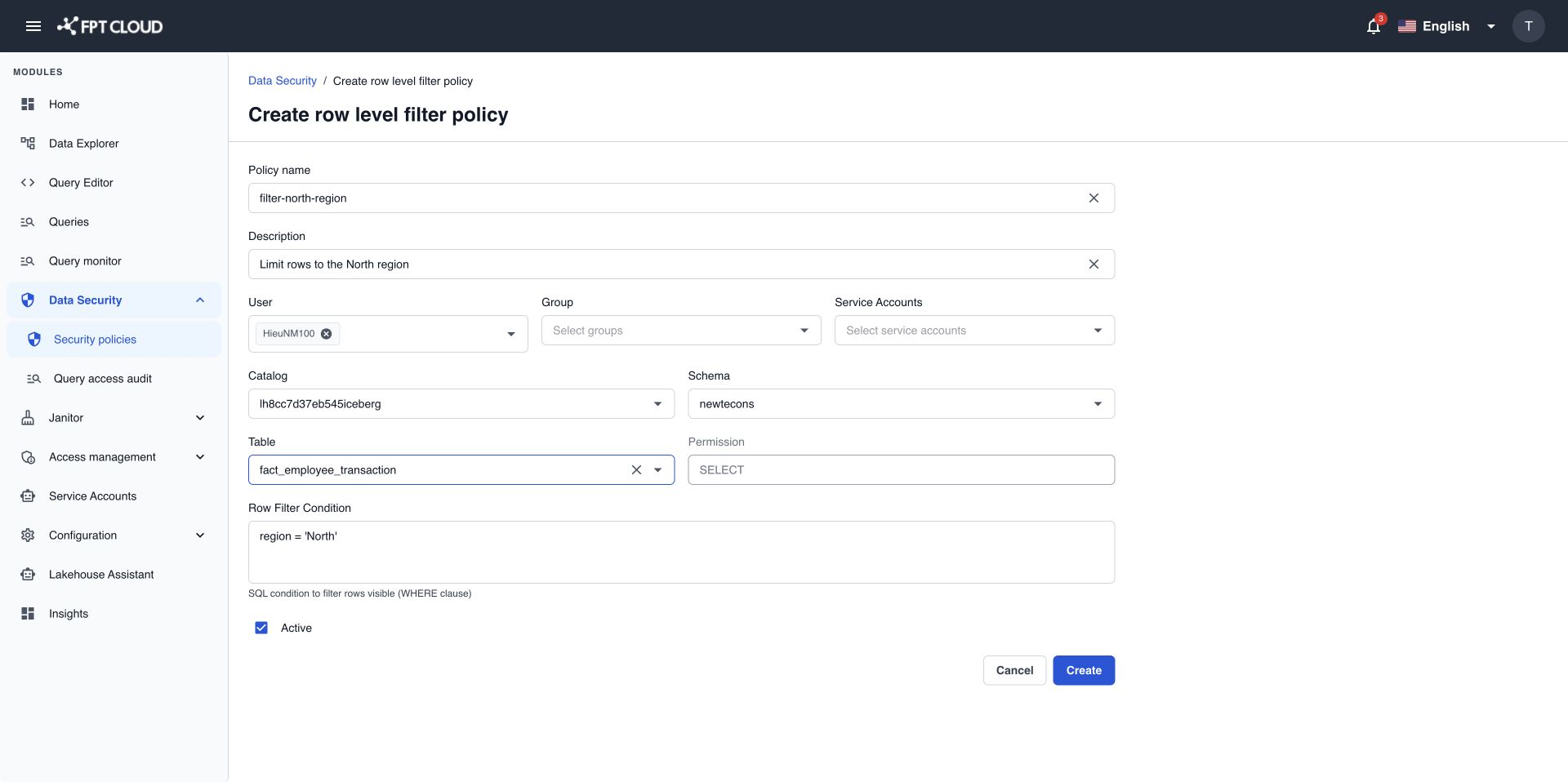Open the English language dropdown arrow

pos(1491,26)
